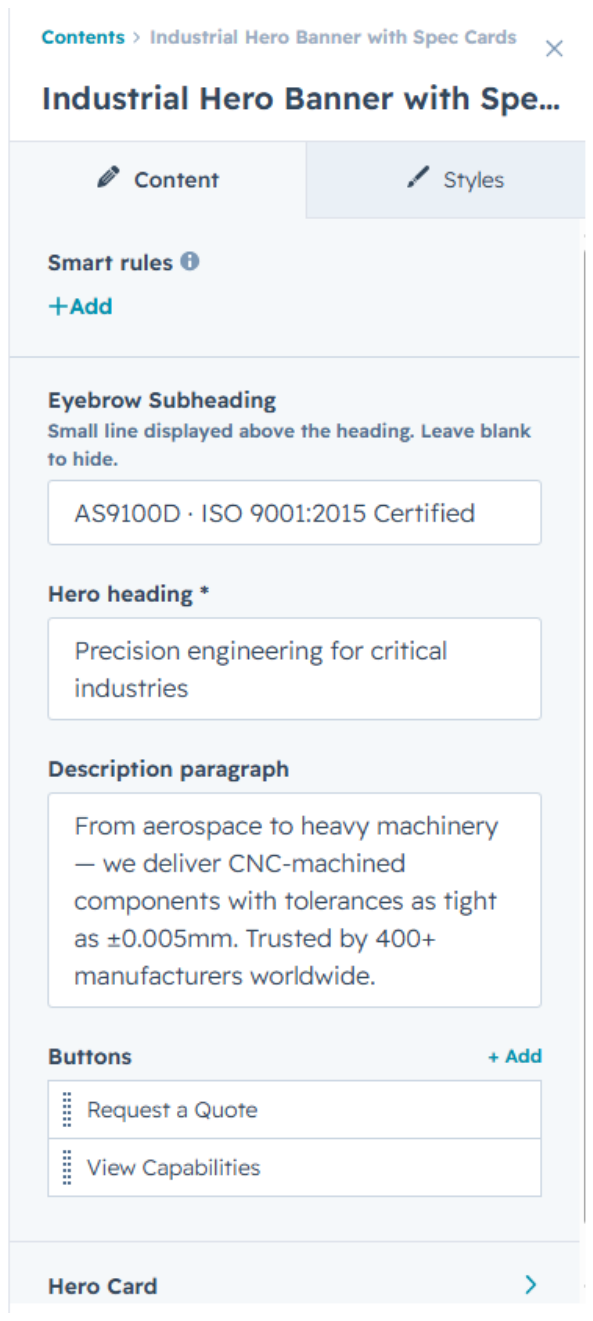Click the Industrial Hero Banner breadcrumb text
Image resolution: width=593 pixels, height=1321 pixels.
(x=333, y=37)
